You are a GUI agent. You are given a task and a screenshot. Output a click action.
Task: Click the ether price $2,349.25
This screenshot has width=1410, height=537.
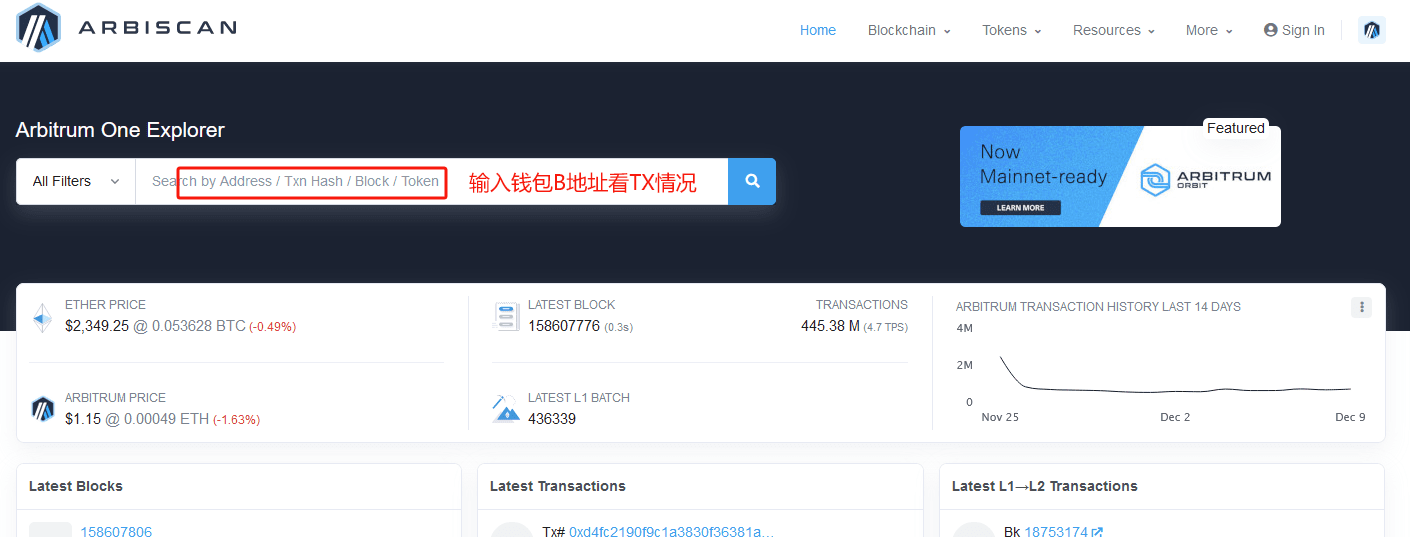coord(97,326)
